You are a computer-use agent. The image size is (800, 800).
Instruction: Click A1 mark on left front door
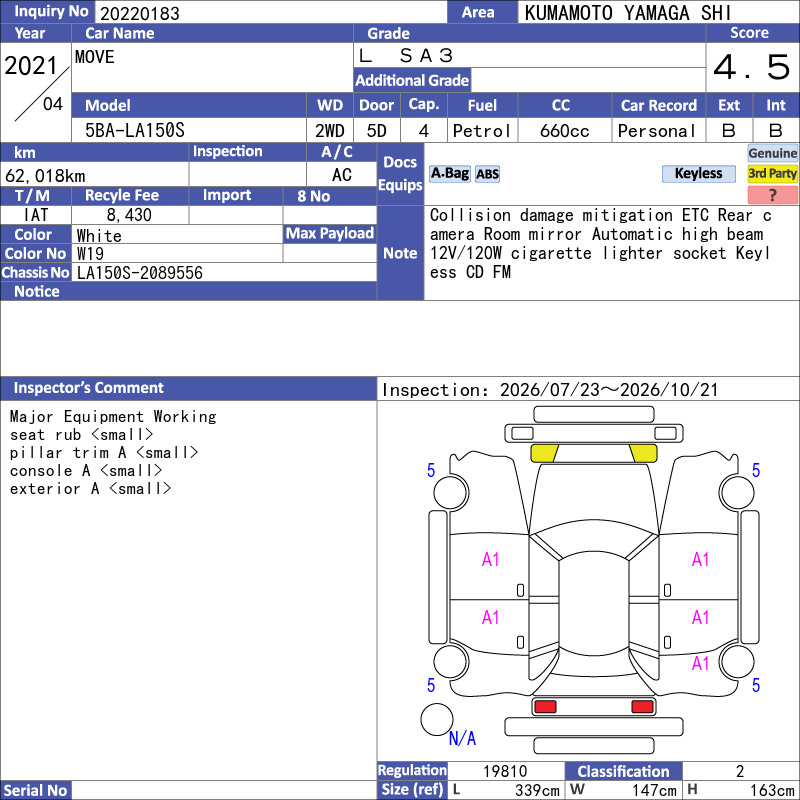490,560
